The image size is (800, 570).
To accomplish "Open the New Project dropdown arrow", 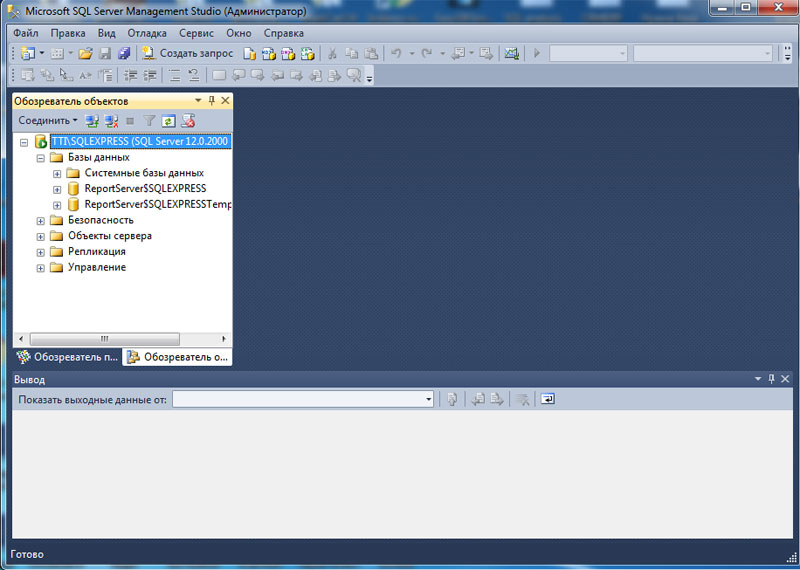I will click(x=42, y=53).
